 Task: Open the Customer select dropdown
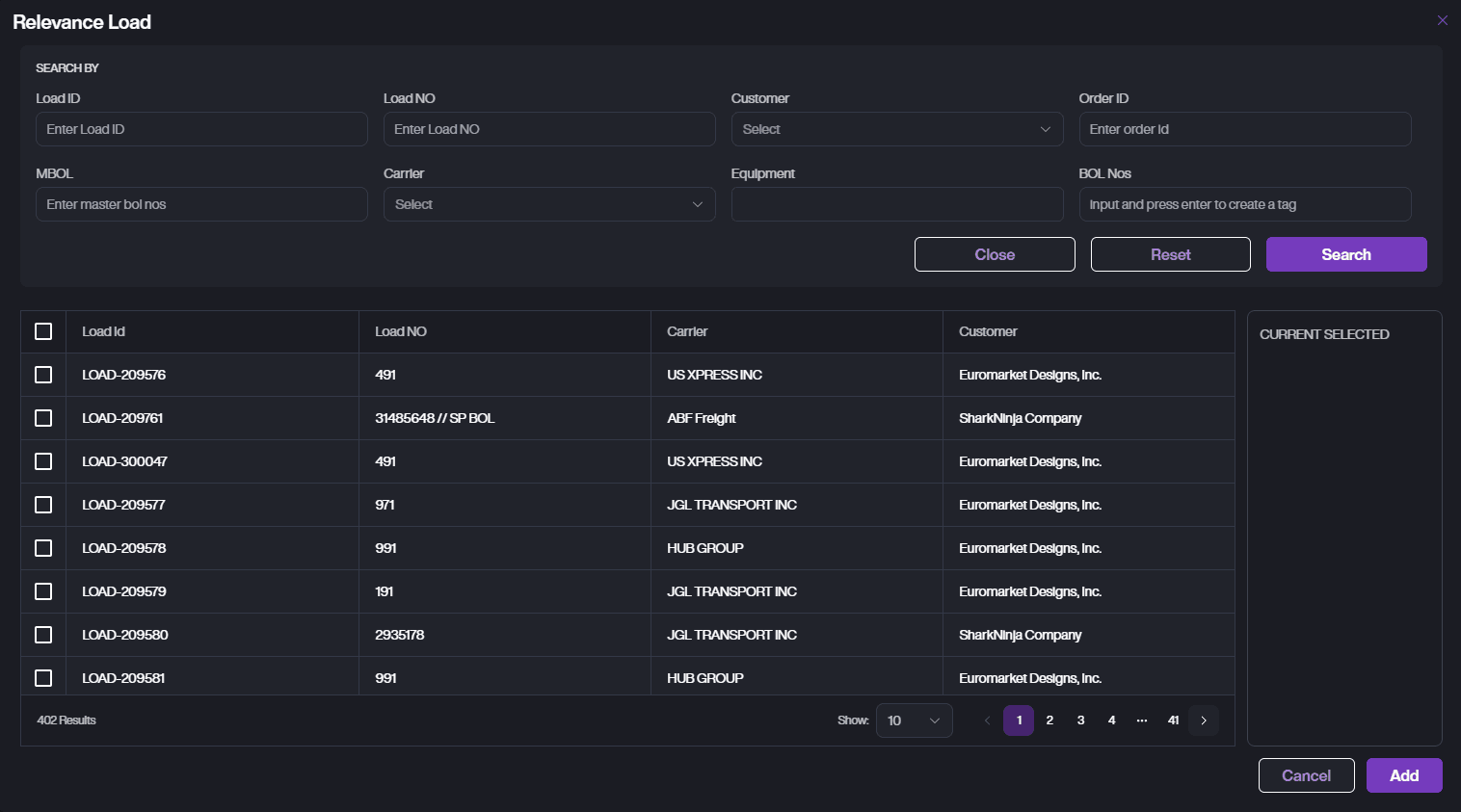point(896,129)
